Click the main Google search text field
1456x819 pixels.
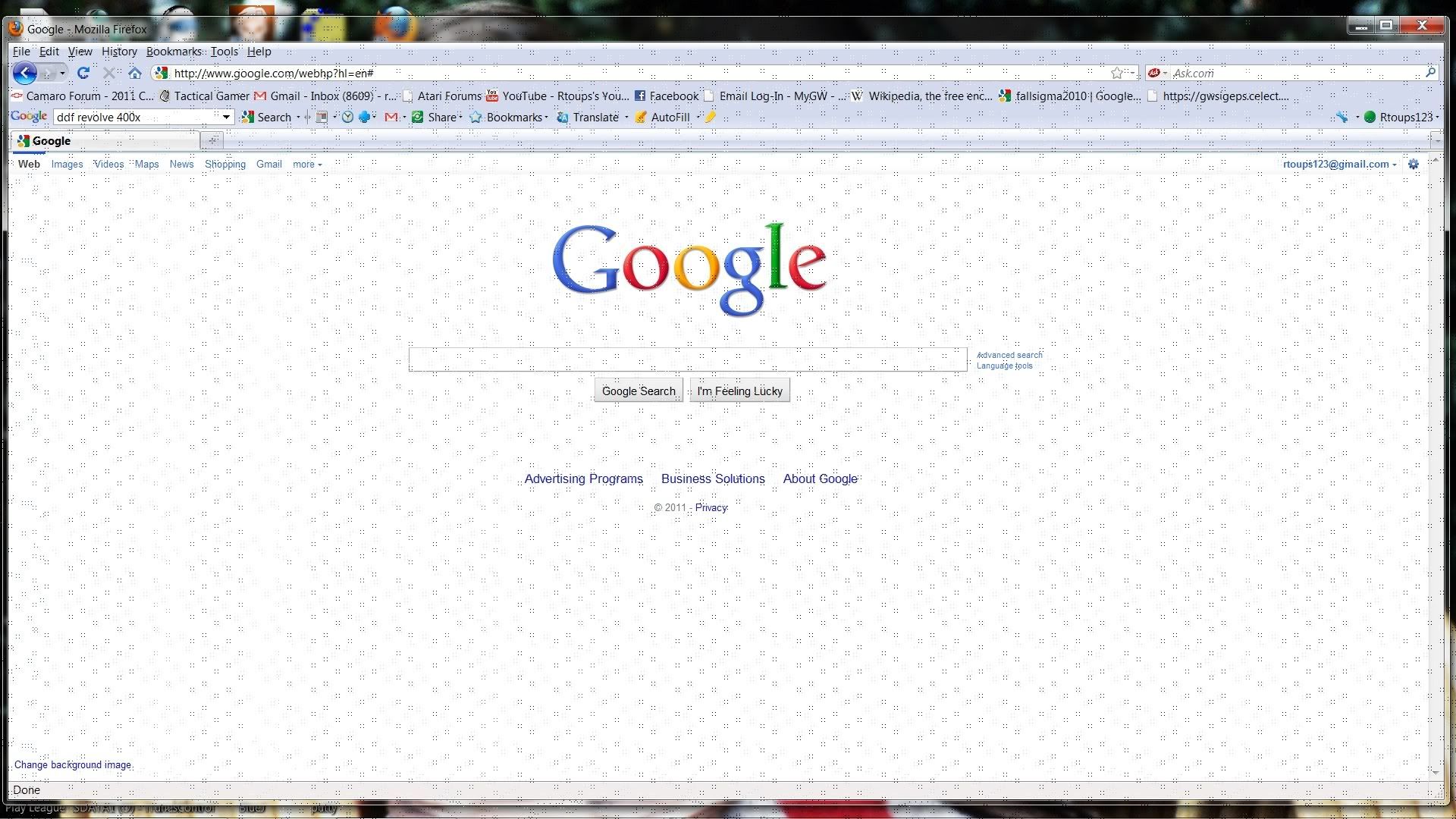point(688,359)
